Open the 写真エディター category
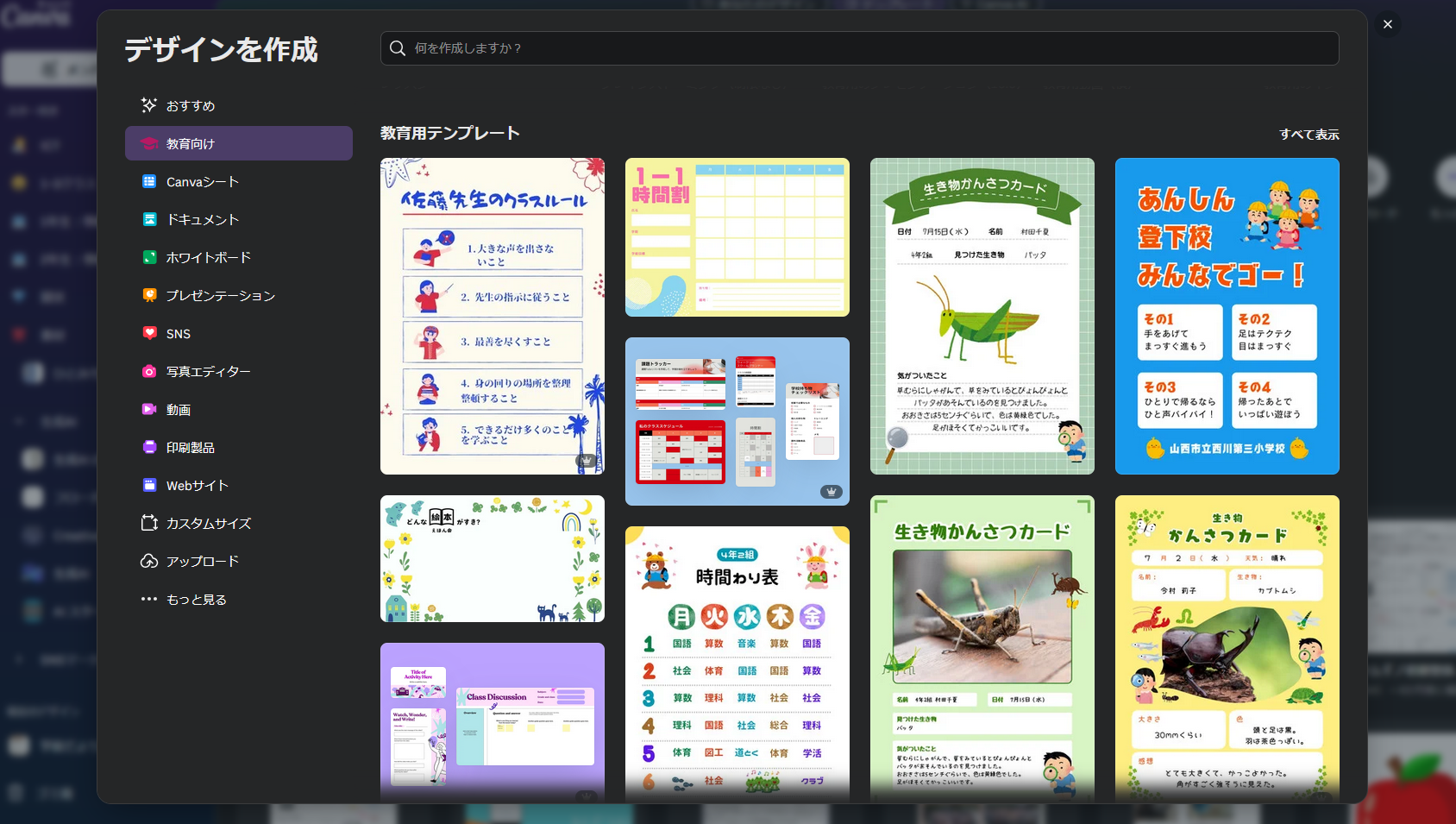The height and width of the screenshot is (824, 1456). pyautogui.click(x=239, y=371)
